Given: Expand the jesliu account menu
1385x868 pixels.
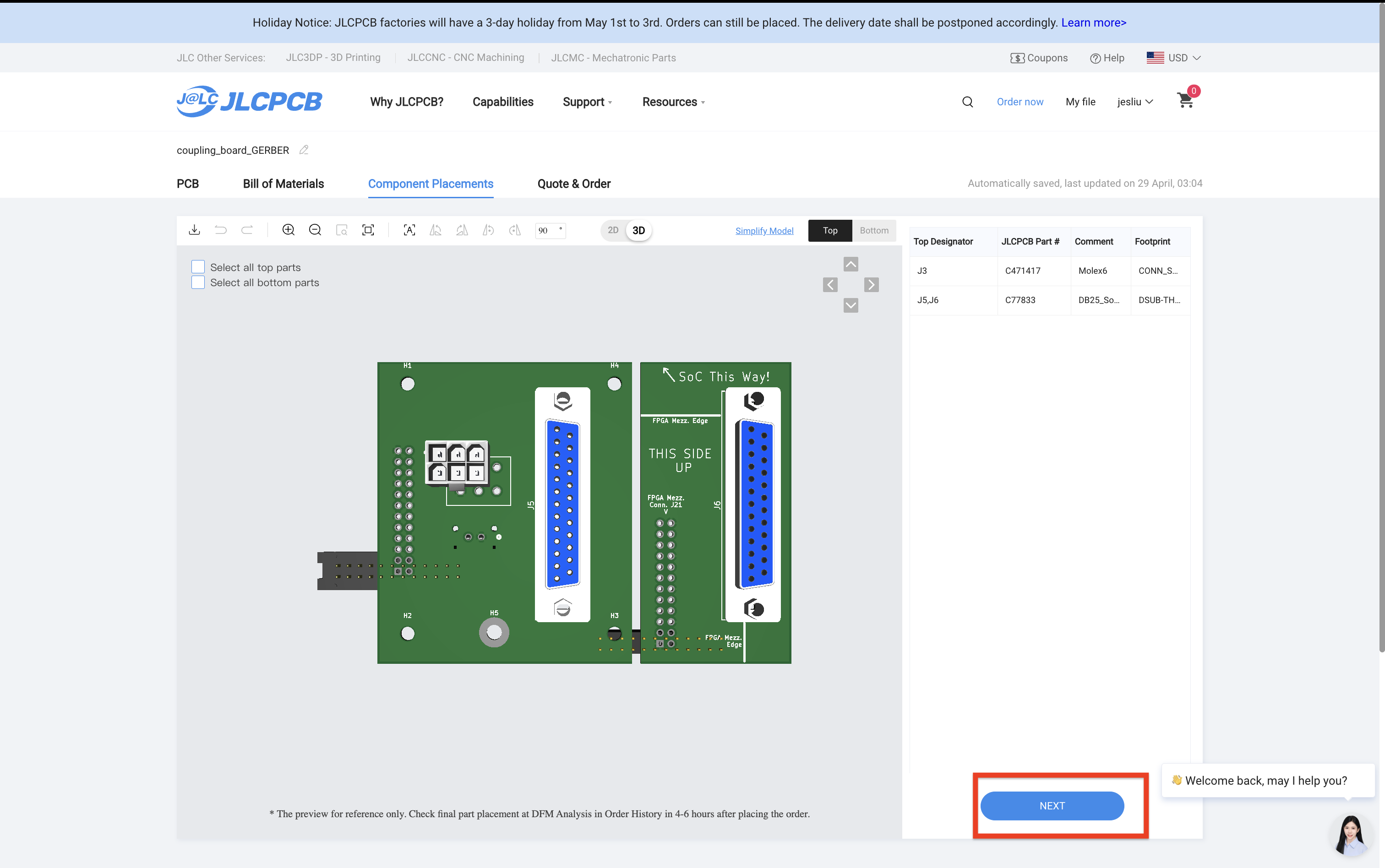Looking at the screenshot, I should (x=1134, y=102).
